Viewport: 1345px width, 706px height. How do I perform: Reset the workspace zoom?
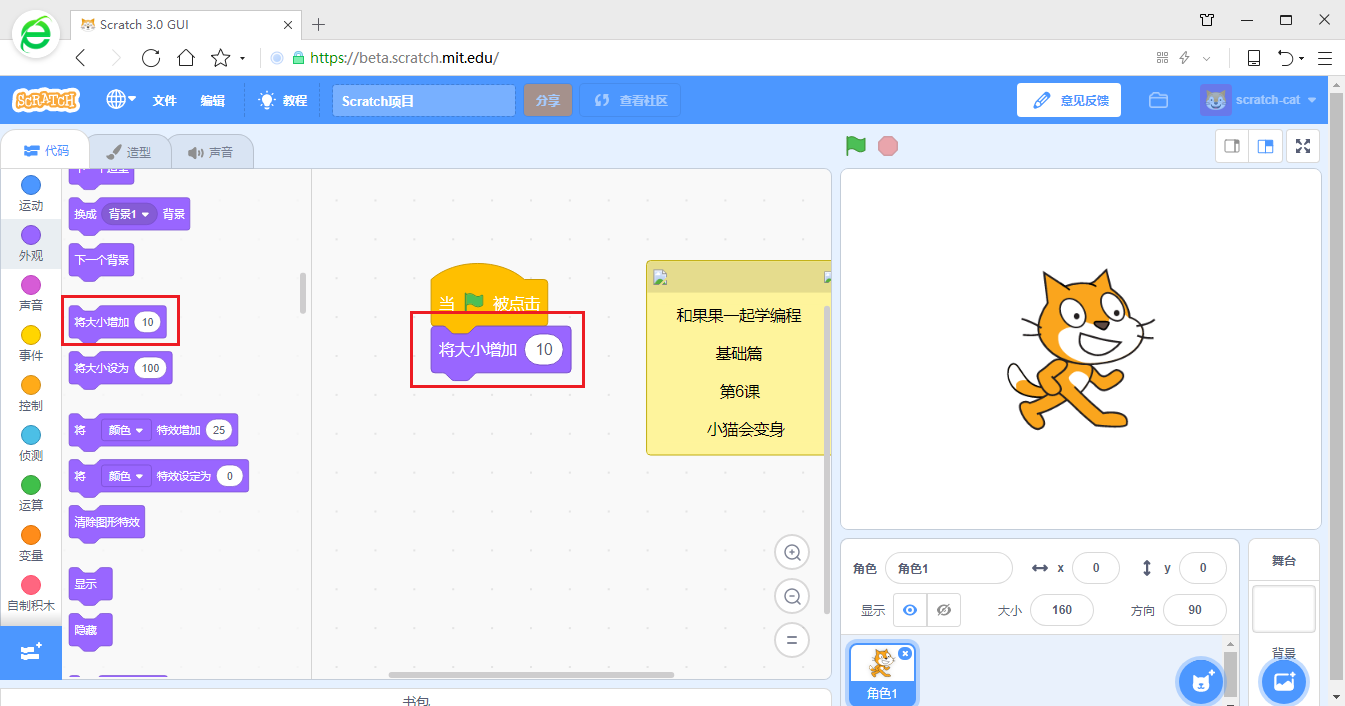792,640
